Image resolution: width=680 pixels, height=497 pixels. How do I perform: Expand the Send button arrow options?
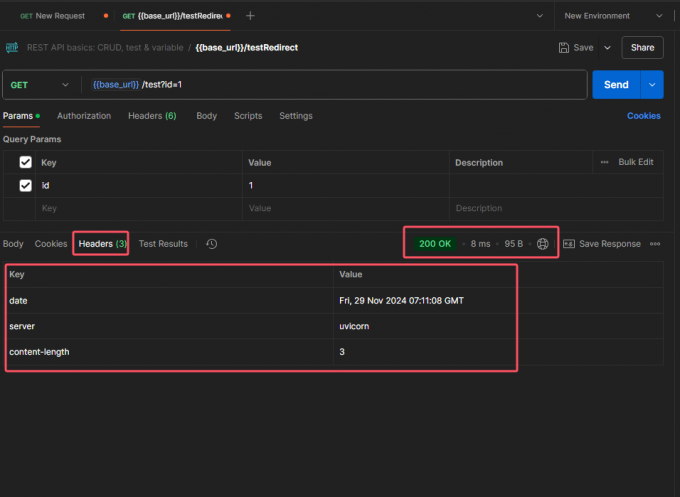click(652, 85)
